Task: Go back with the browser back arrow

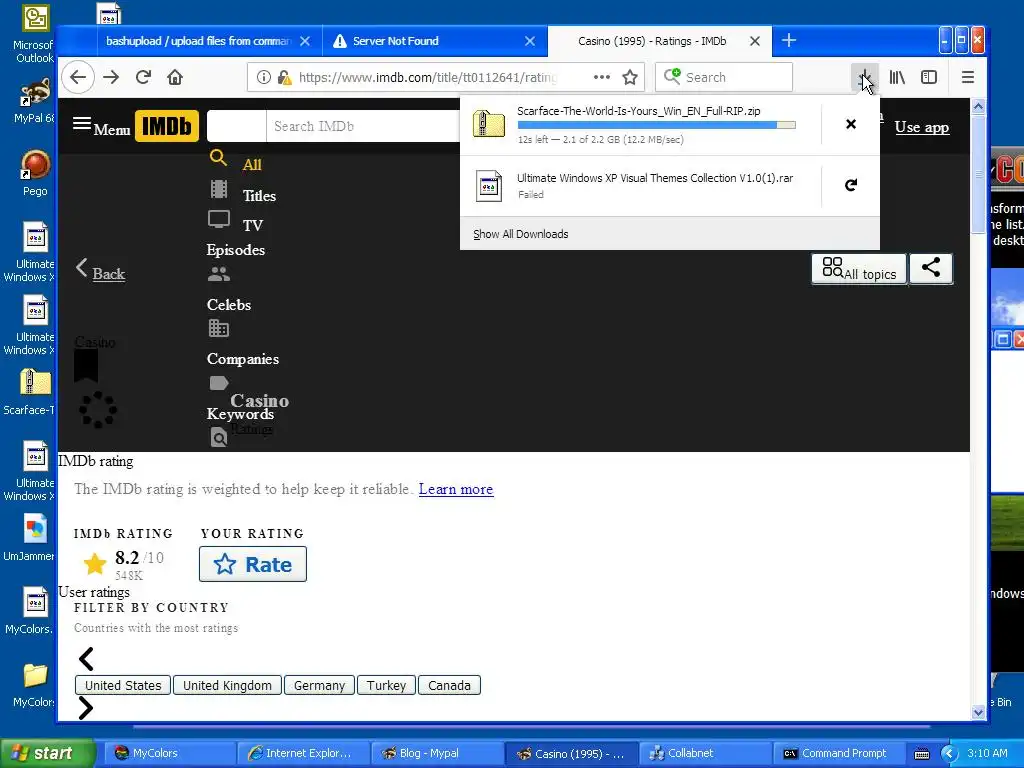Action: [x=78, y=77]
